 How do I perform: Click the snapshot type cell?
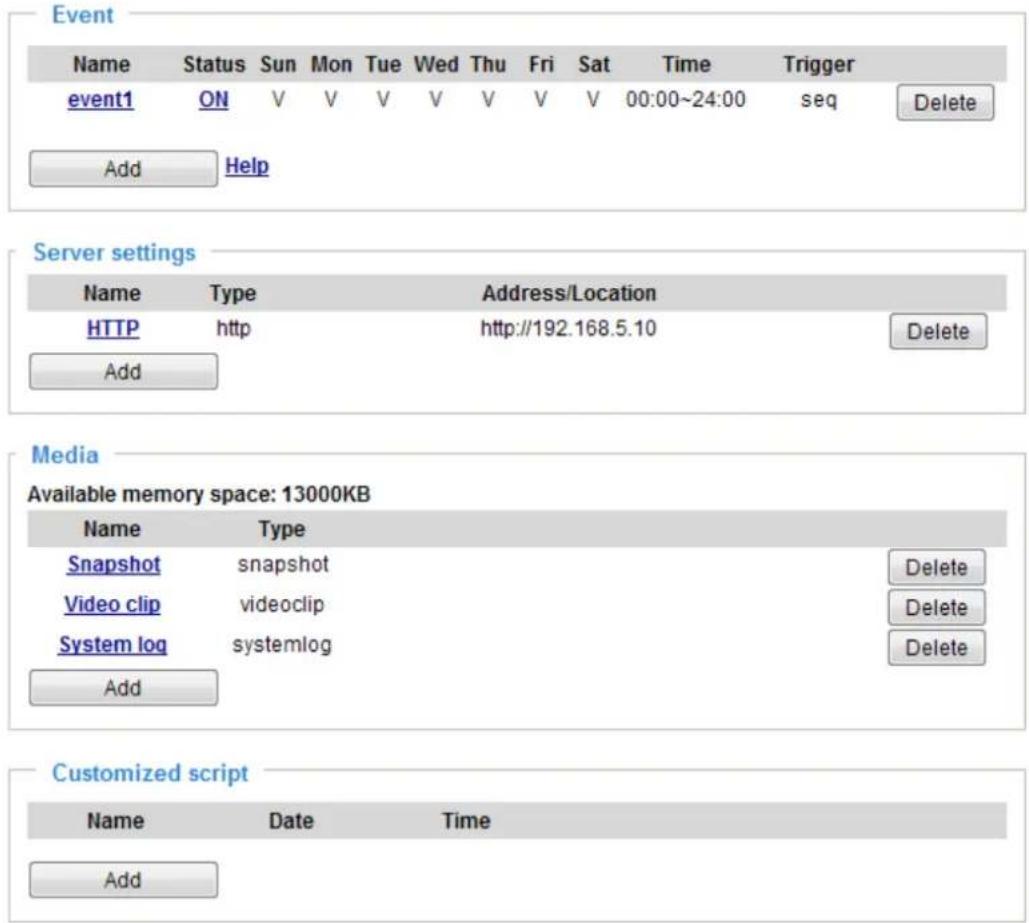tap(283, 565)
